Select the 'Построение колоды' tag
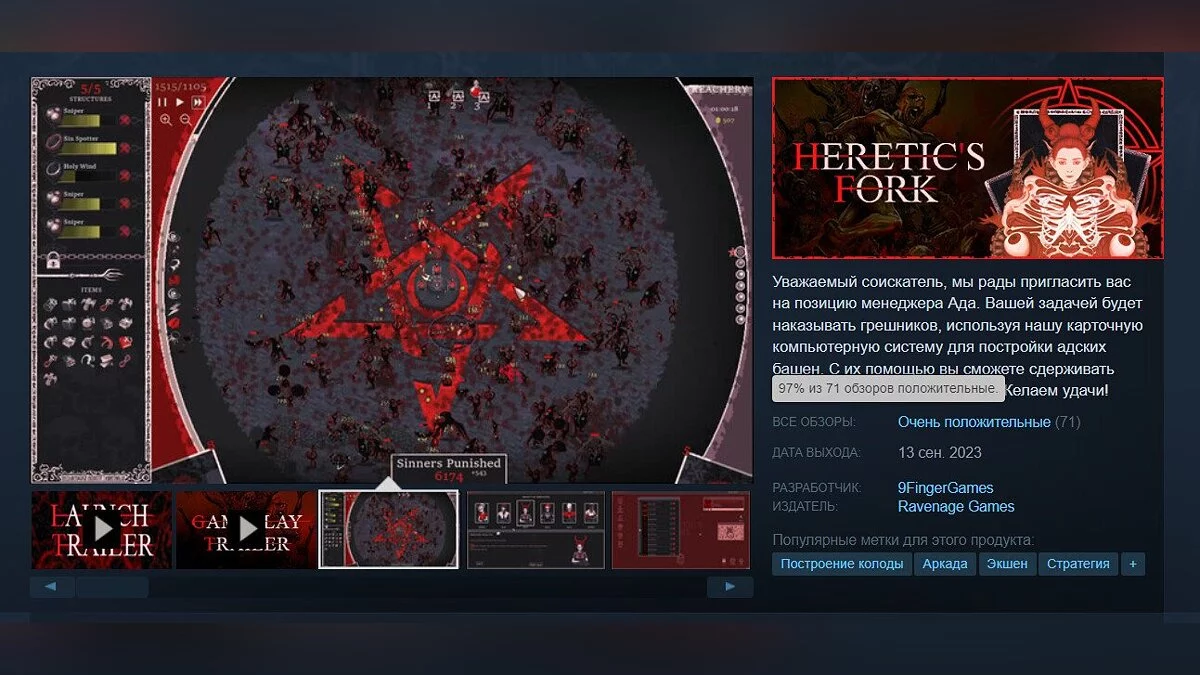 coord(841,564)
